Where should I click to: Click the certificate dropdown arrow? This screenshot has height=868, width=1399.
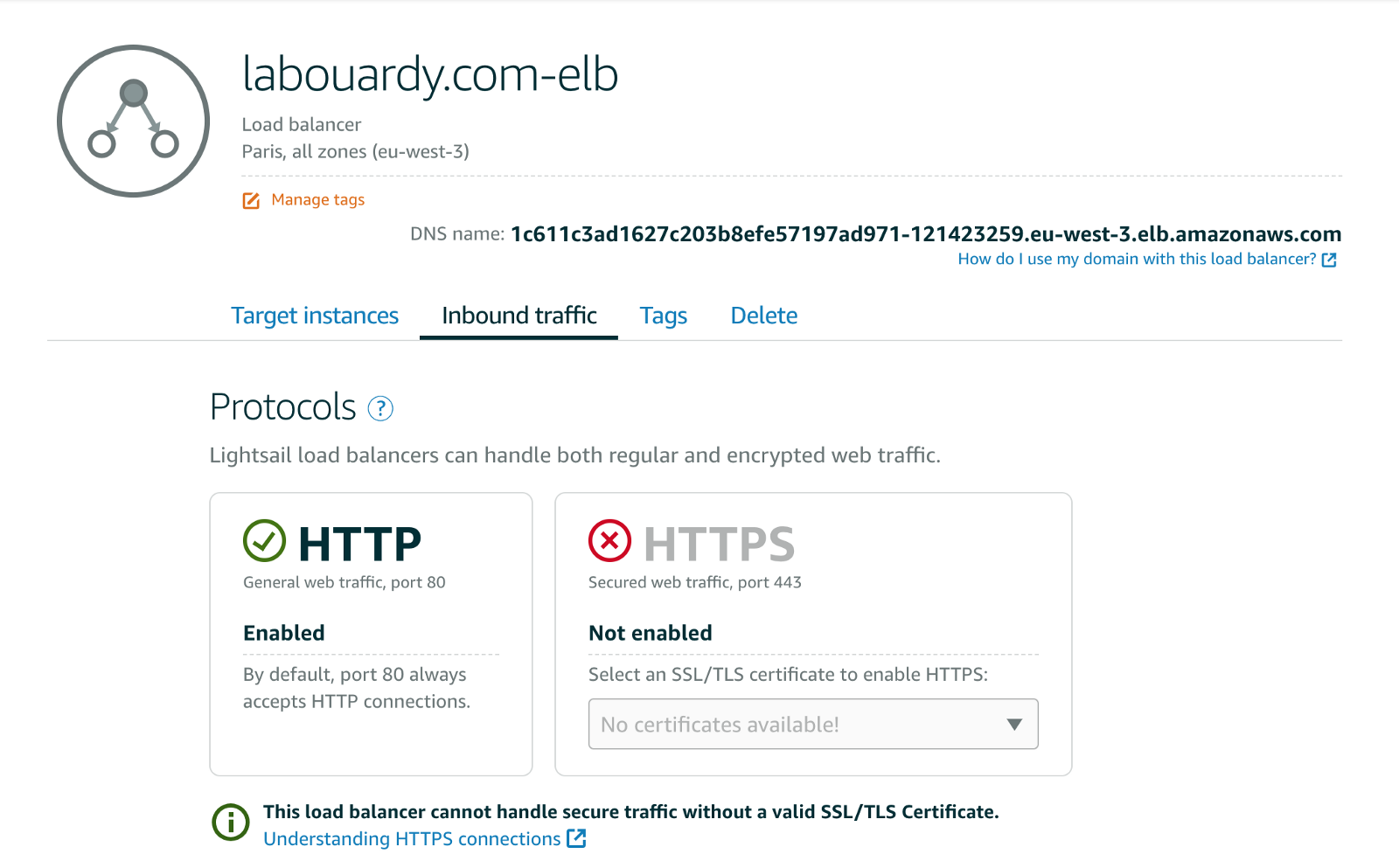[x=1014, y=724]
